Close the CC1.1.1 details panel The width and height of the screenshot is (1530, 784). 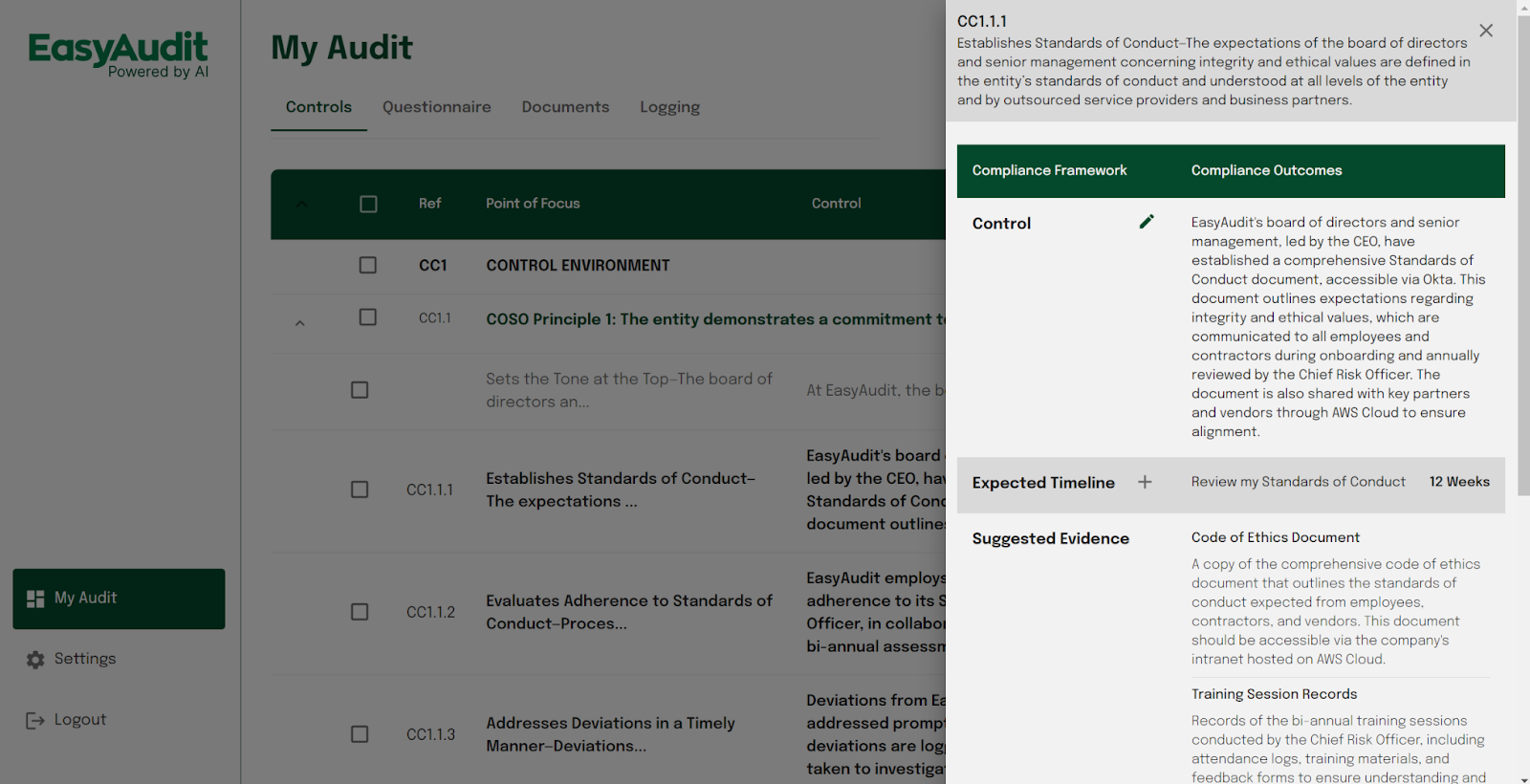click(1486, 31)
